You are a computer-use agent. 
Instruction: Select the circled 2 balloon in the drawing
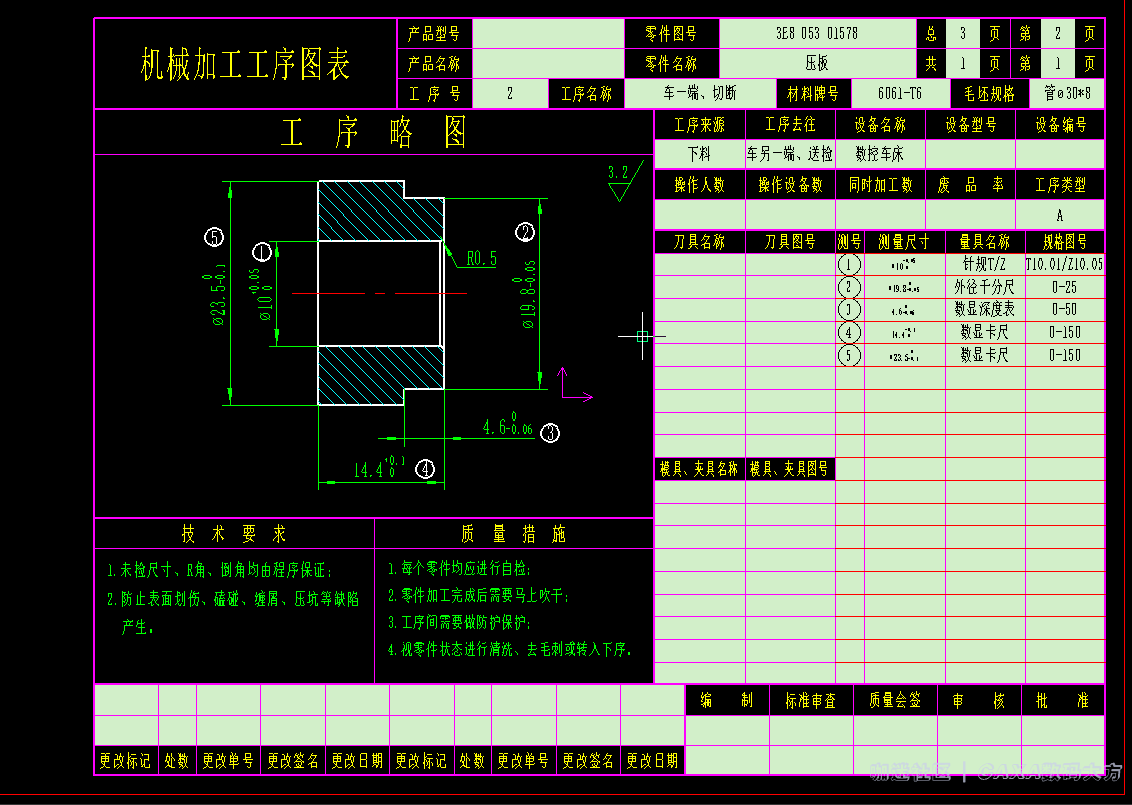point(526,232)
